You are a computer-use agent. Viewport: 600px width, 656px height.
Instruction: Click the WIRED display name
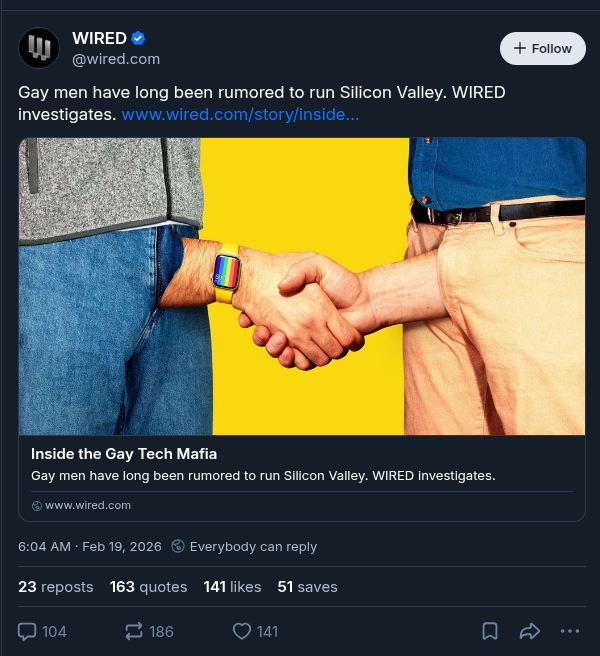tap(99, 38)
